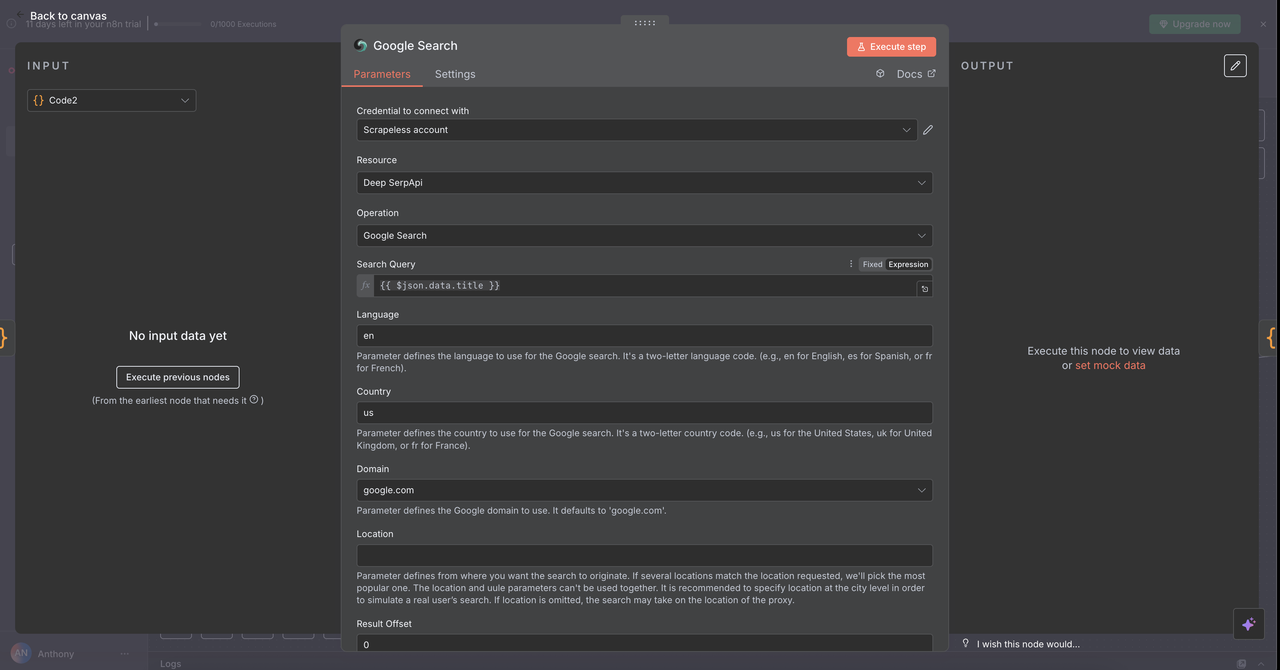Open the Docs link
The image size is (1280, 670).
click(x=909, y=74)
